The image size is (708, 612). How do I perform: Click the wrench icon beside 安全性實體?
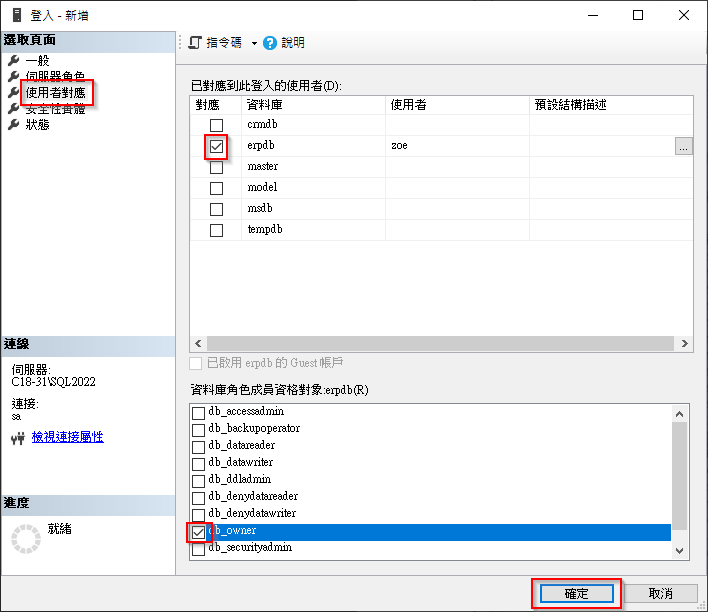(x=14, y=108)
